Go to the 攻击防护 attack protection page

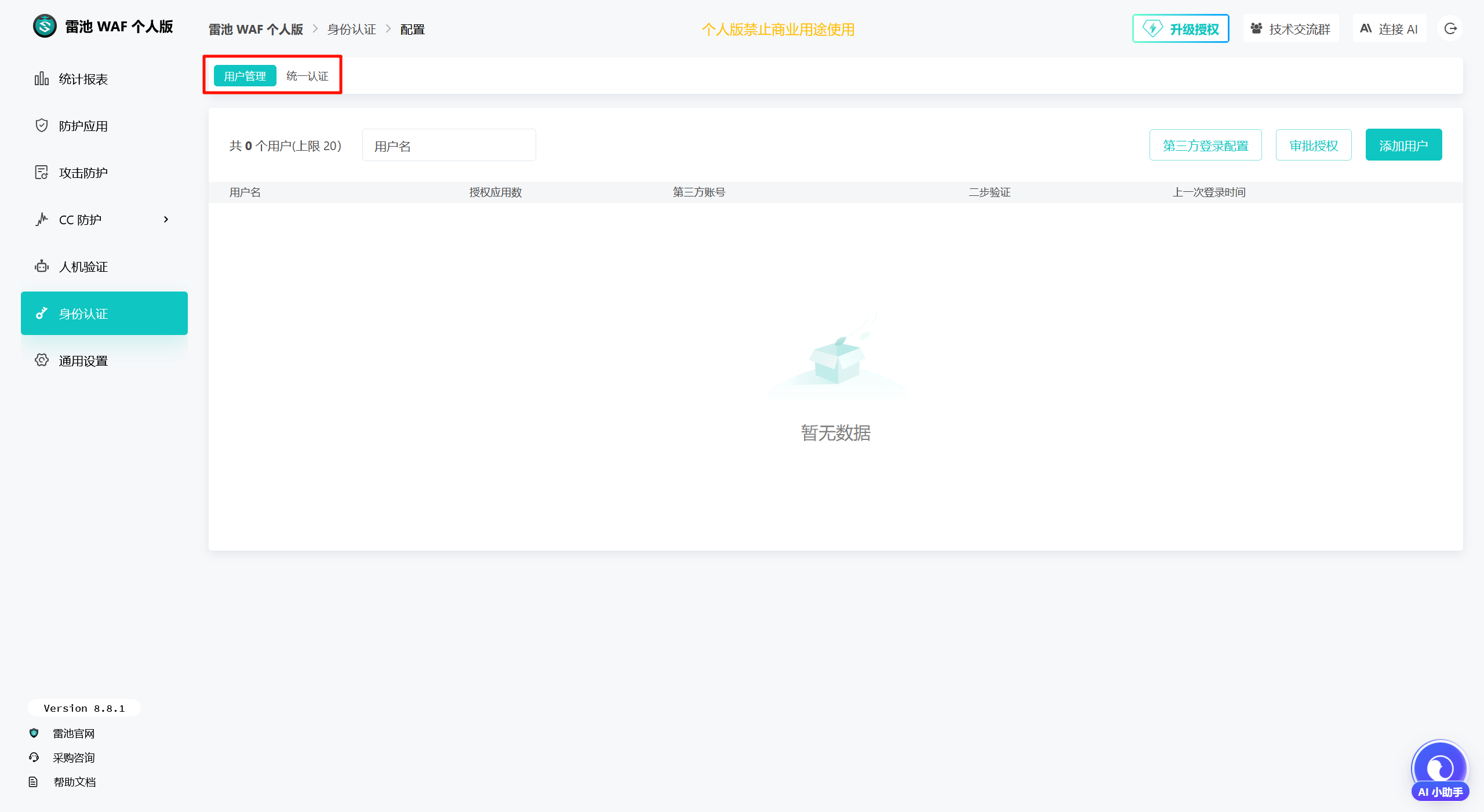(83, 173)
